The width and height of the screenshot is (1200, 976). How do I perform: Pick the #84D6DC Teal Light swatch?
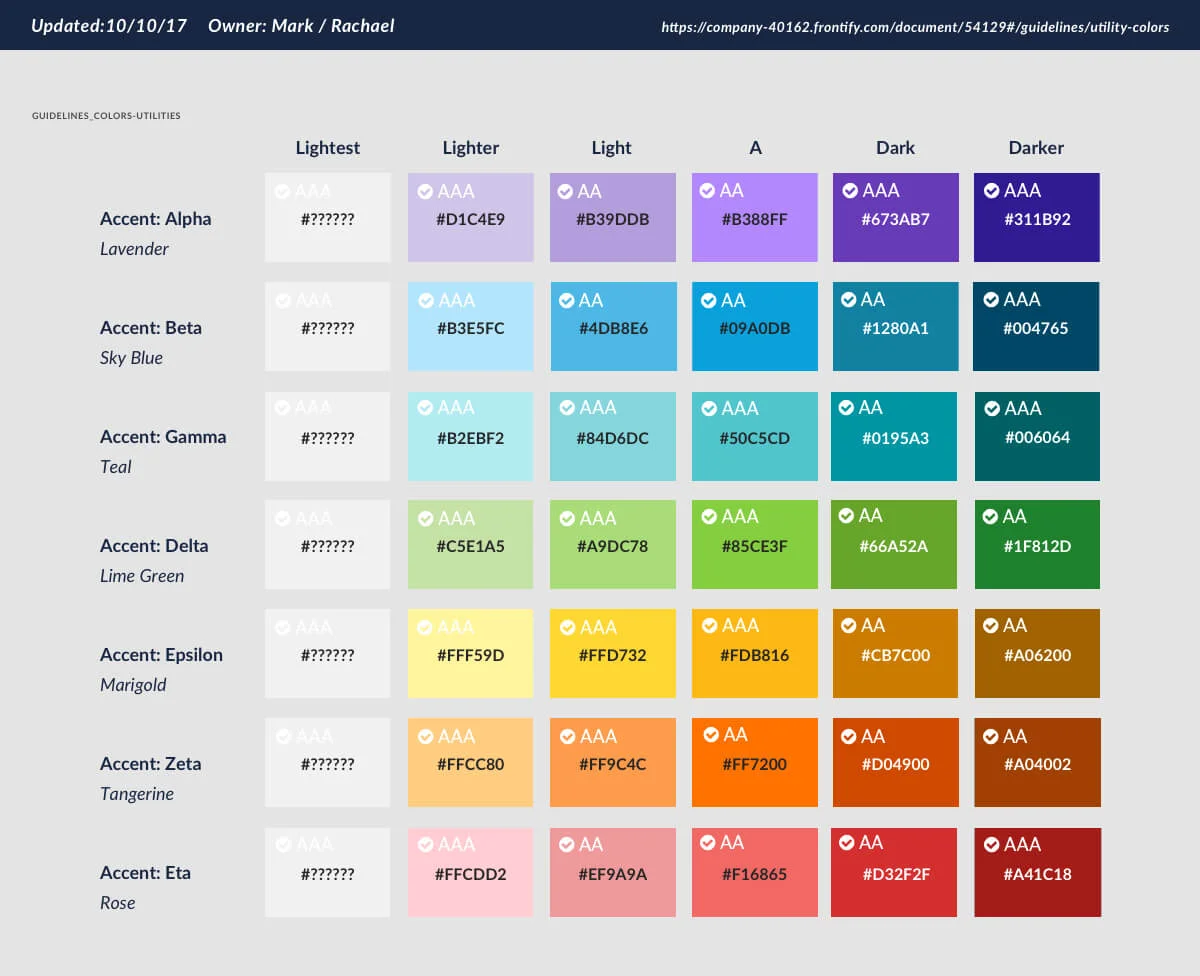(613, 436)
